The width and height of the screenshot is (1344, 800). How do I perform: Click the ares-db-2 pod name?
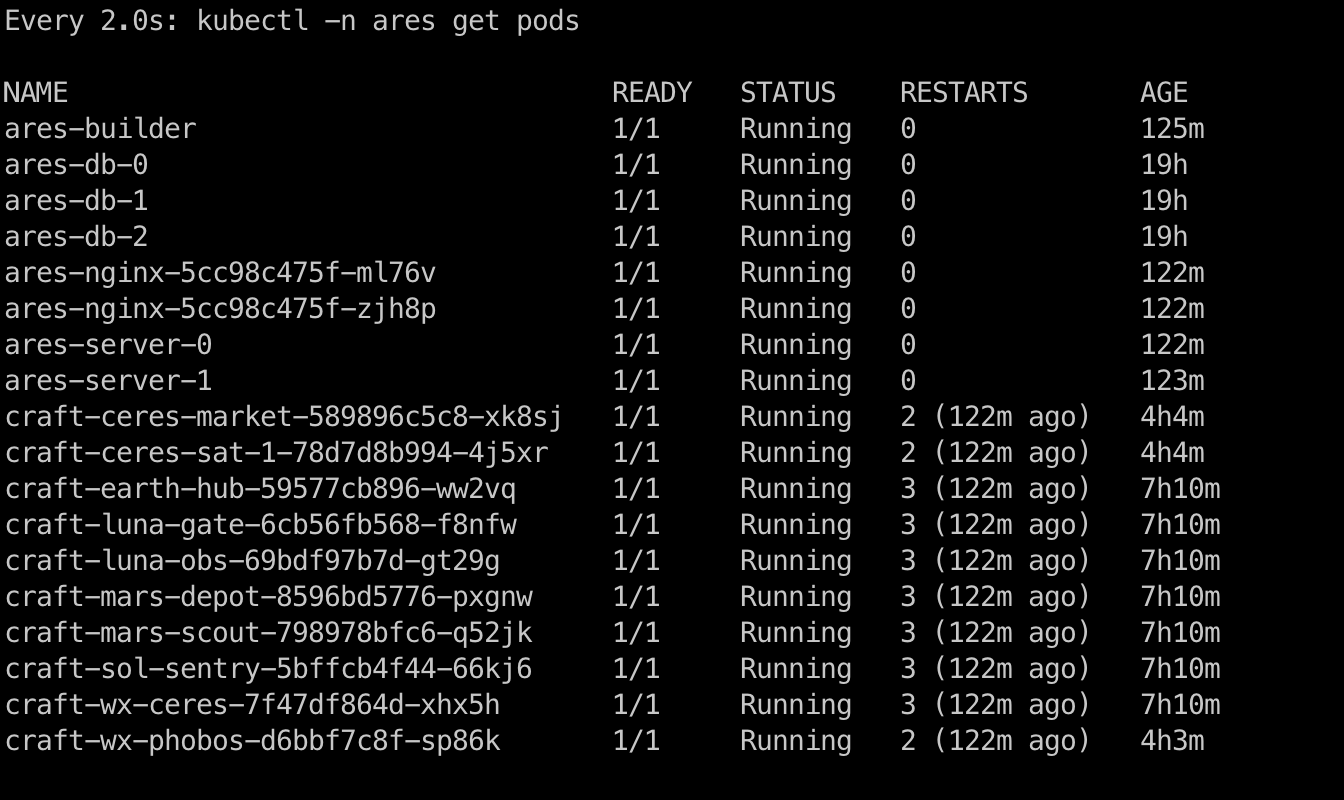click(x=76, y=237)
